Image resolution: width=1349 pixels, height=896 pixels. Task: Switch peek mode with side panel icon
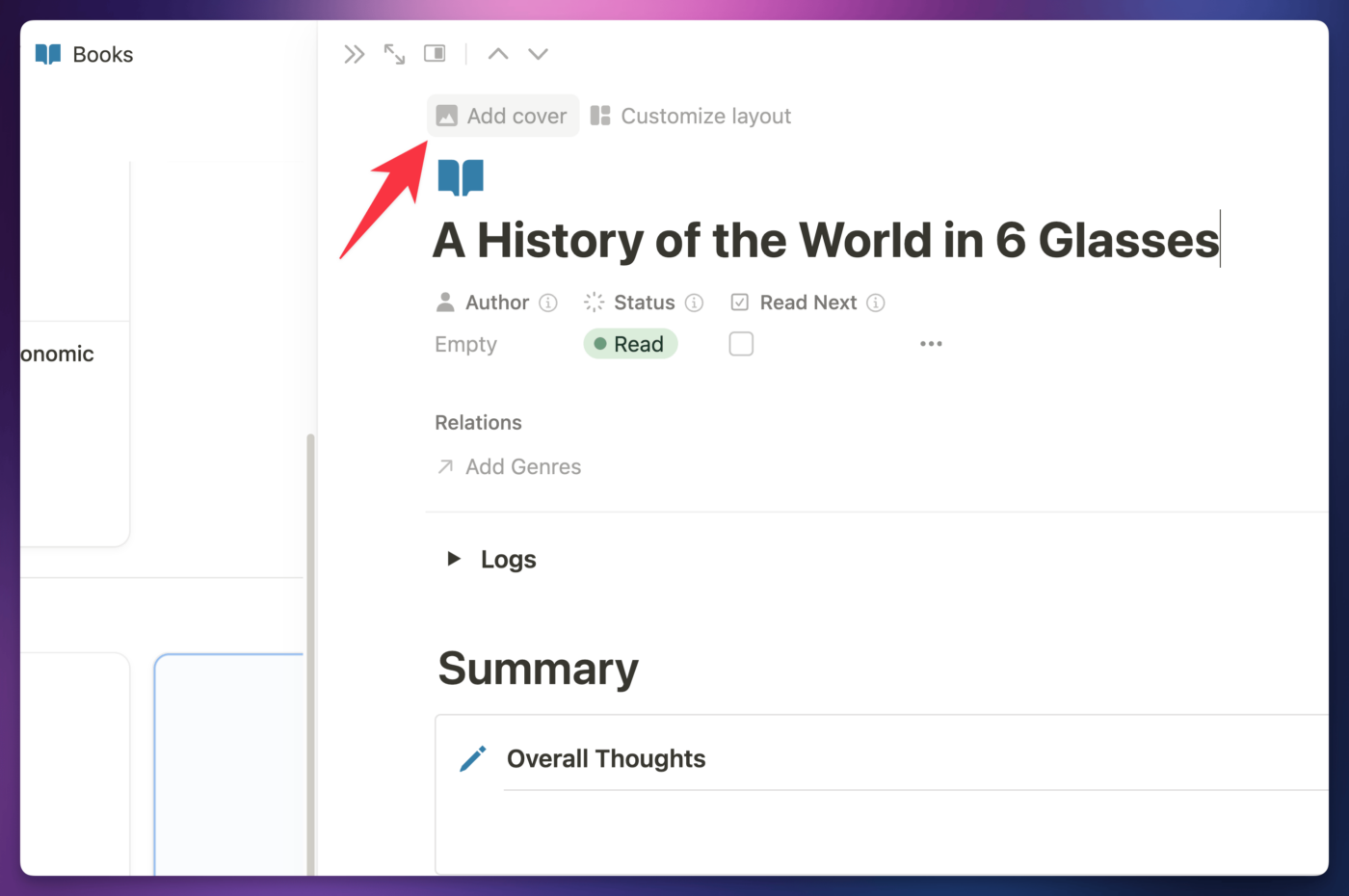click(435, 53)
